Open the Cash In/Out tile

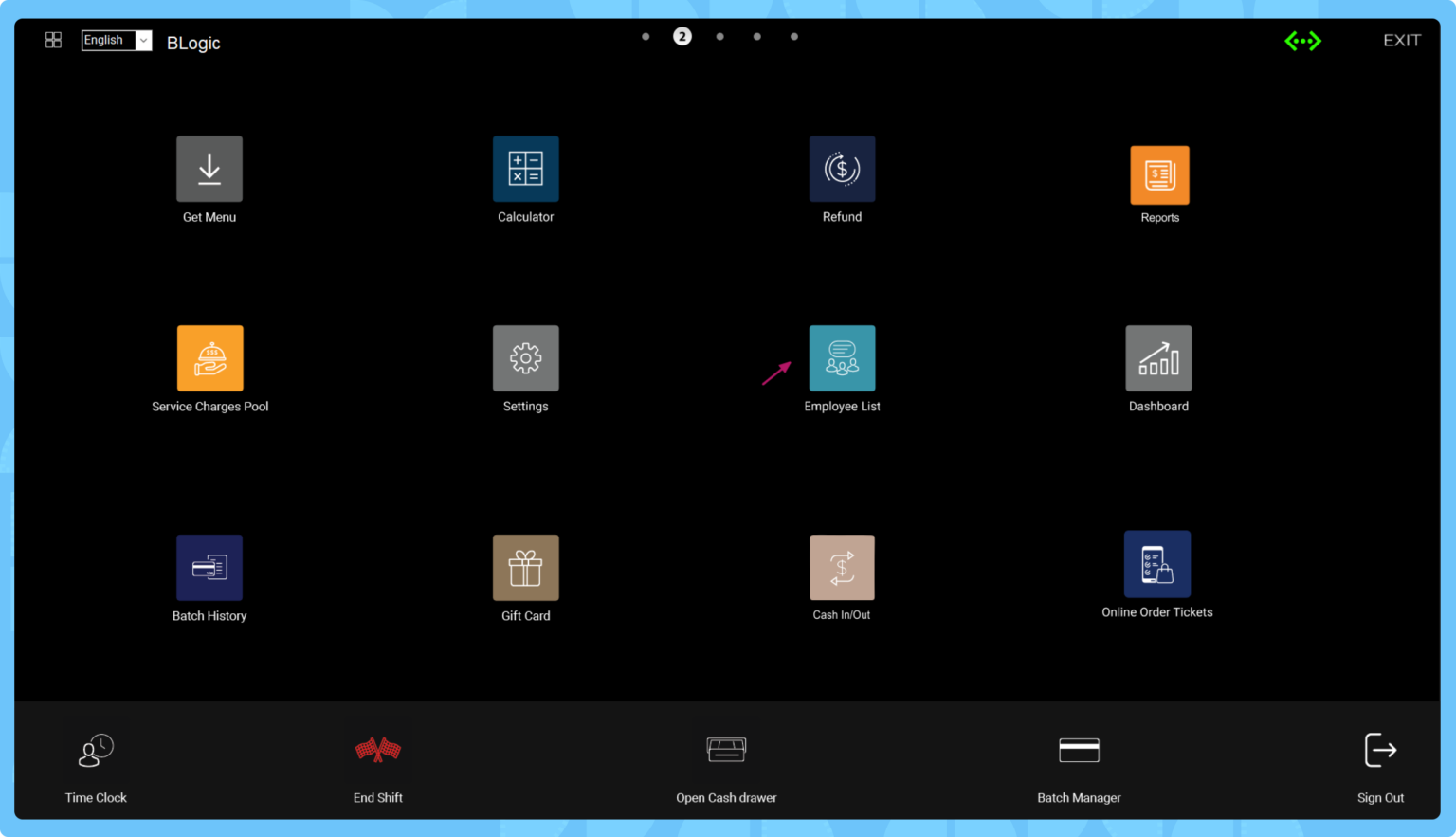tap(842, 568)
